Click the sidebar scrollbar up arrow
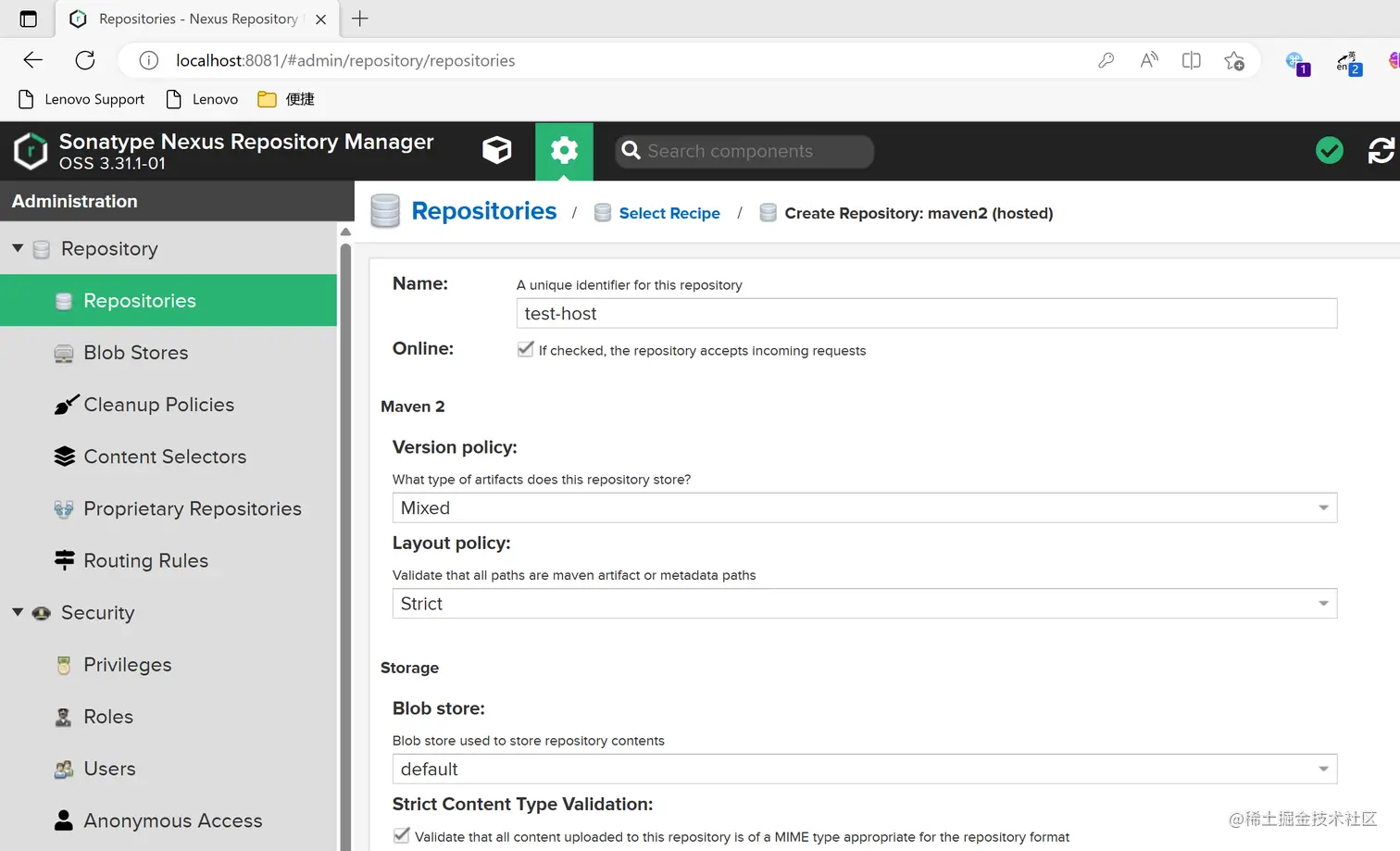Screen dimensions: 1400x851 point(345,232)
